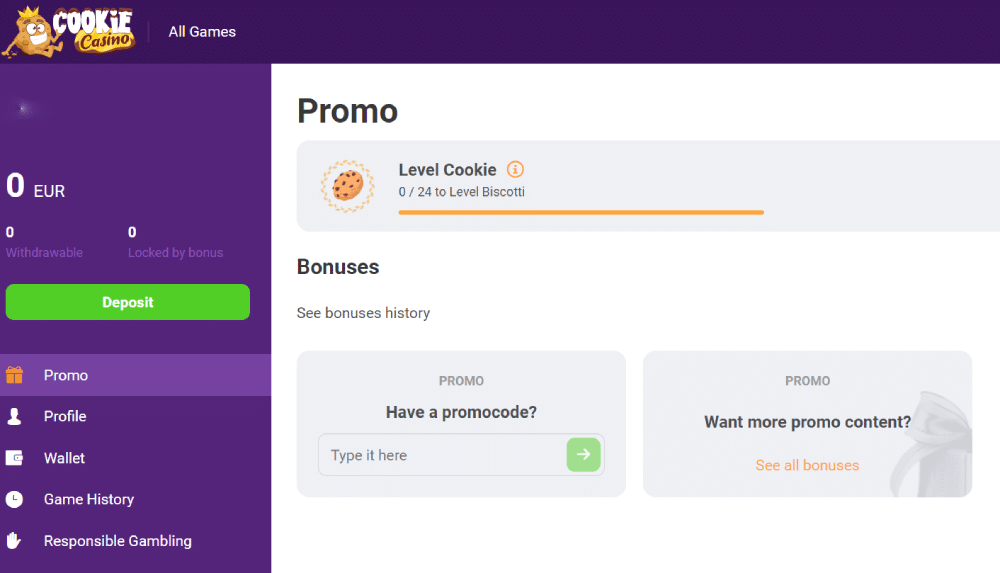Click the Responsible Gambling hand icon

pyautogui.click(x=13, y=540)
